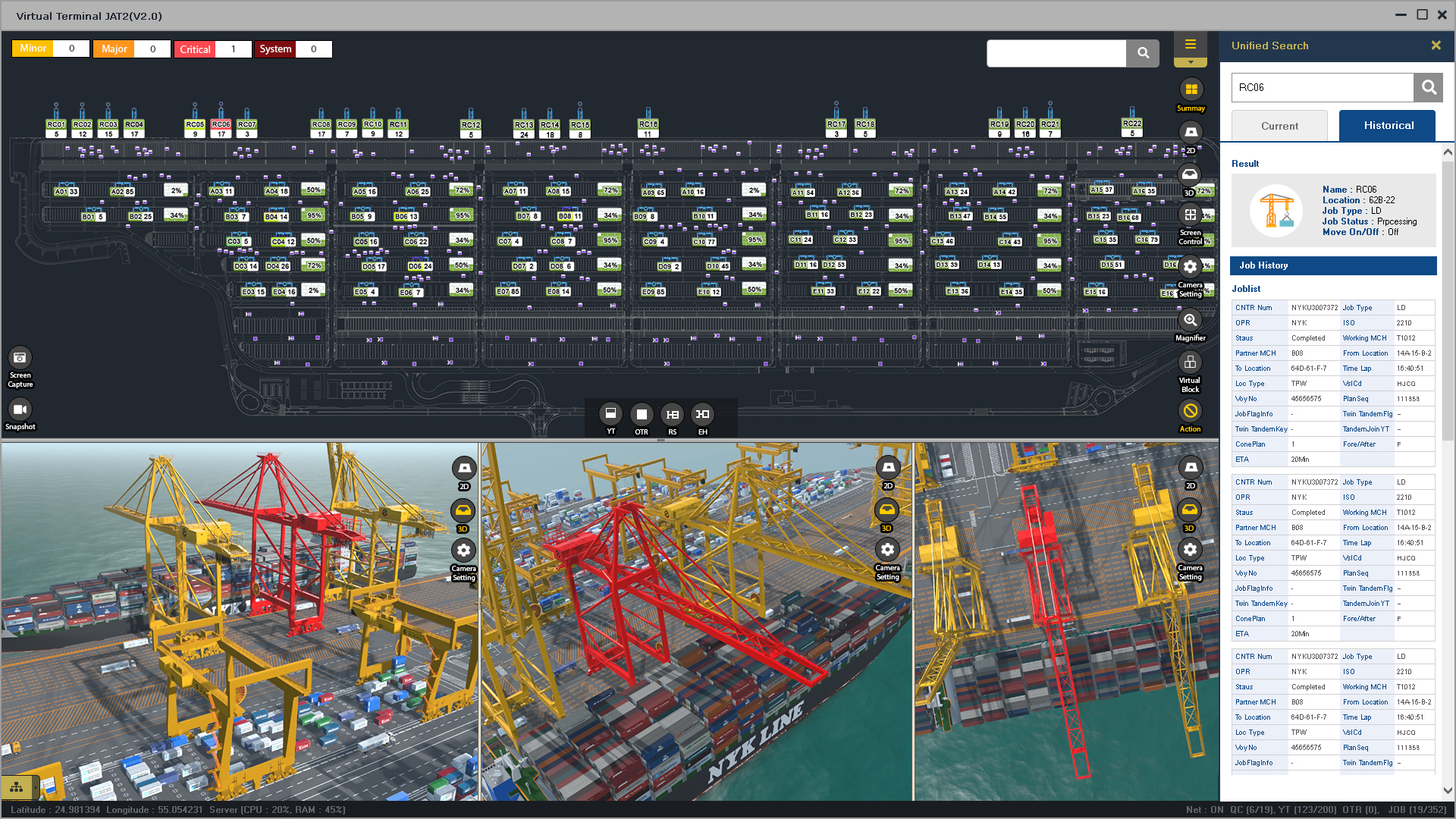Open the Summary view icon

(x=1191, y=90)
